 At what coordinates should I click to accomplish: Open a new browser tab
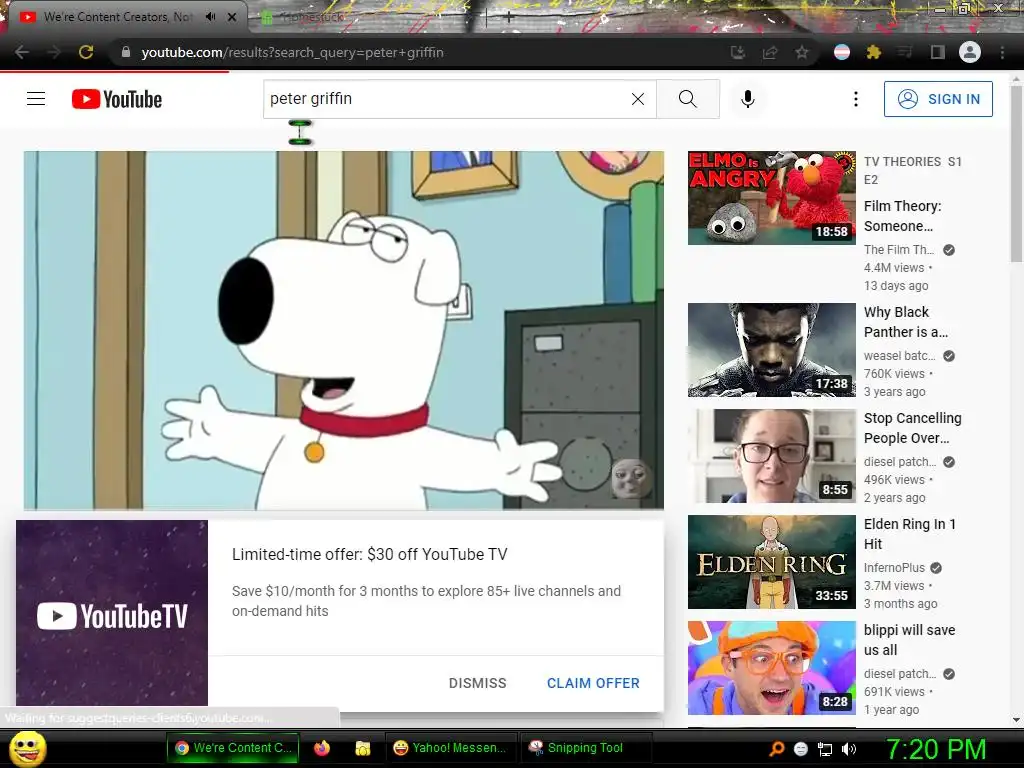(509, 18)
